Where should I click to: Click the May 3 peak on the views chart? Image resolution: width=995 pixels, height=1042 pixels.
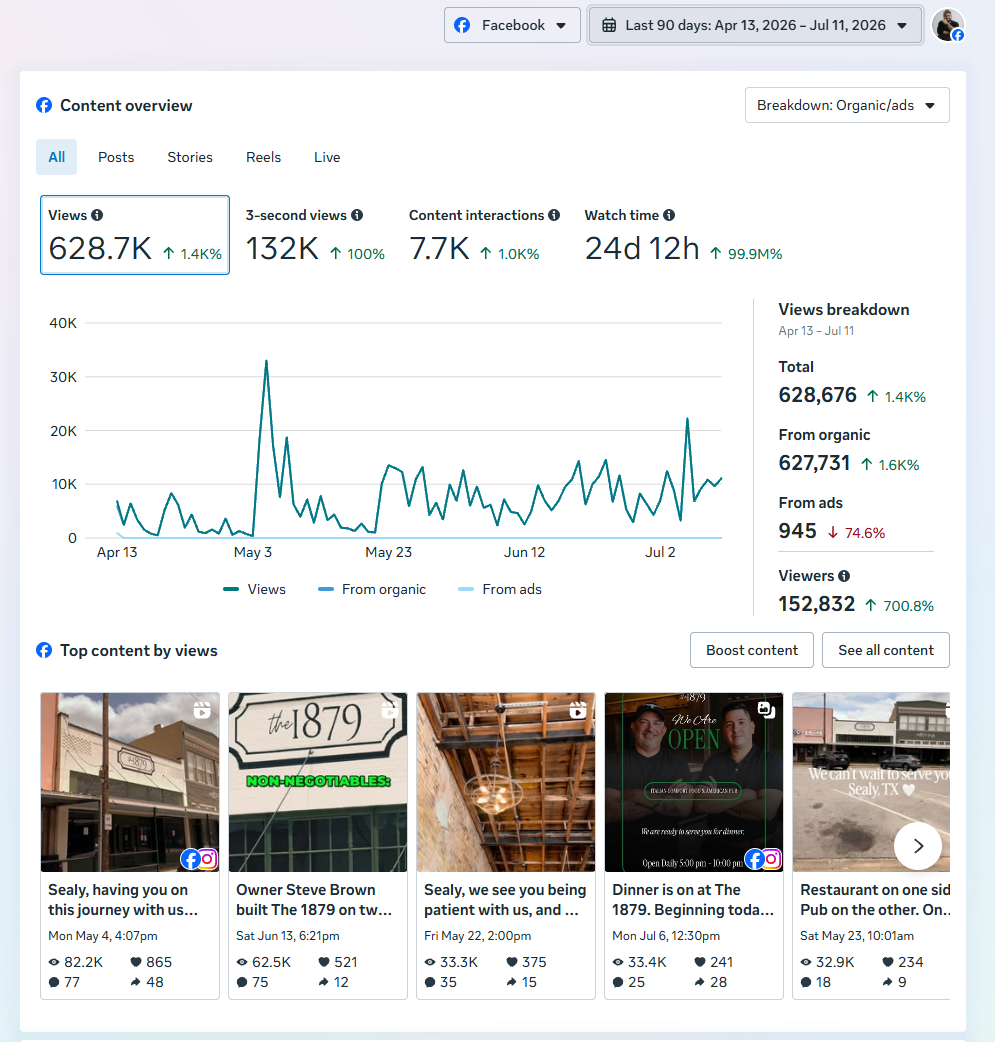[267, 362]
